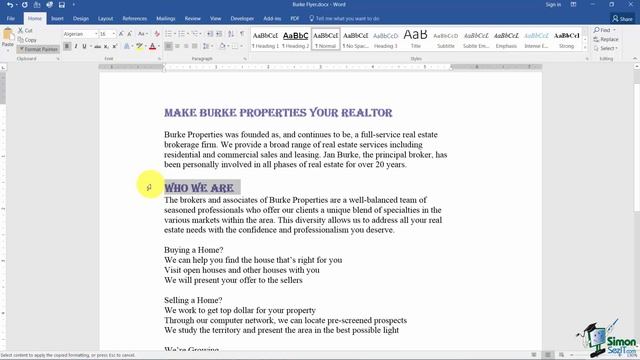
Task: Center align the paragraph
Action: point(177,47)
